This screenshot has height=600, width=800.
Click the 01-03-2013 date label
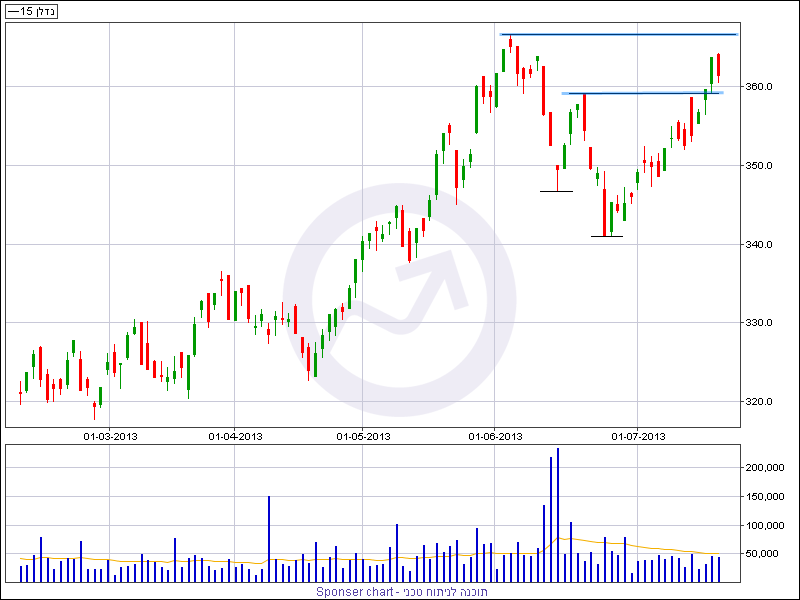click(111, 436)
